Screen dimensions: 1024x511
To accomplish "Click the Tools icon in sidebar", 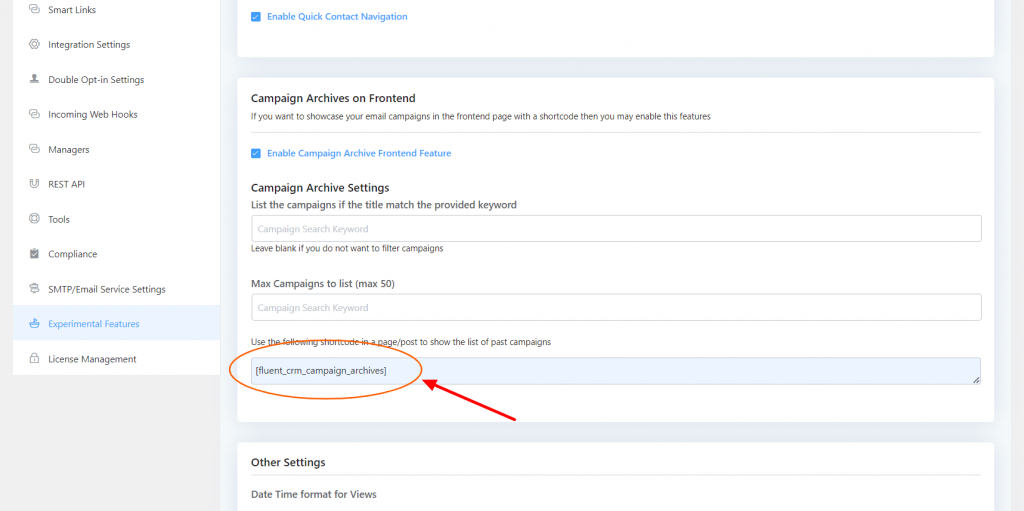I will tap(34, 219).
